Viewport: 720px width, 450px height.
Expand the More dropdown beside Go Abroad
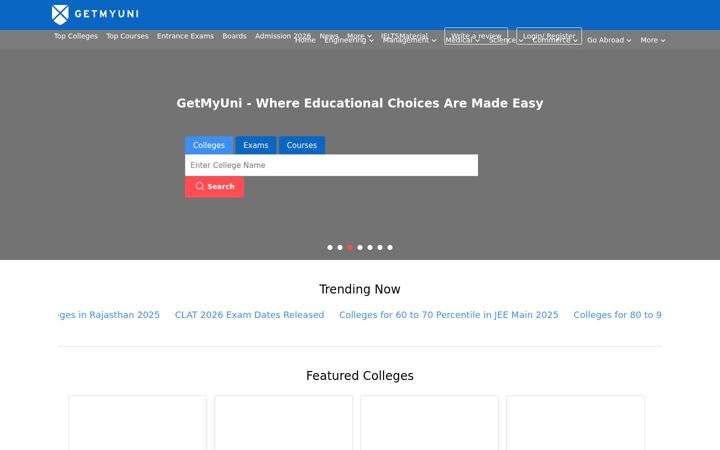[652, 40]
